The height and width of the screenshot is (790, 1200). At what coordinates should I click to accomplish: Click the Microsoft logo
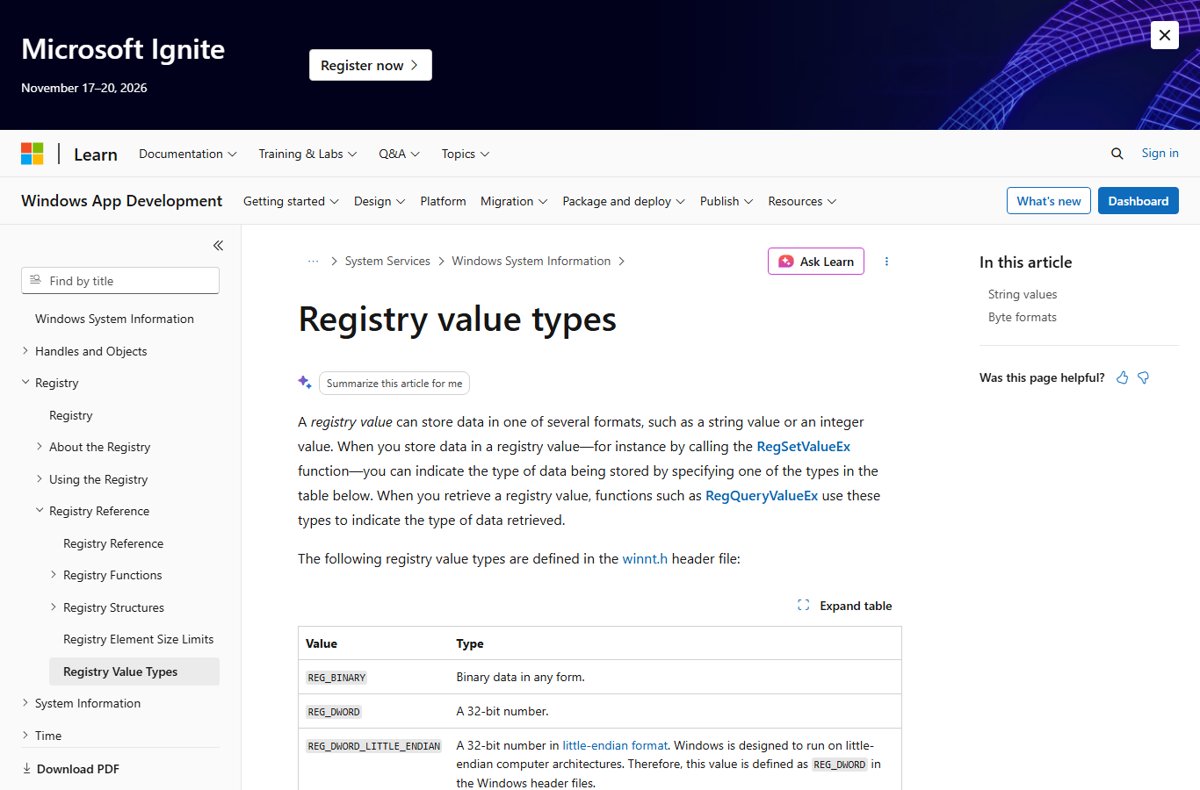pos(32,154)
